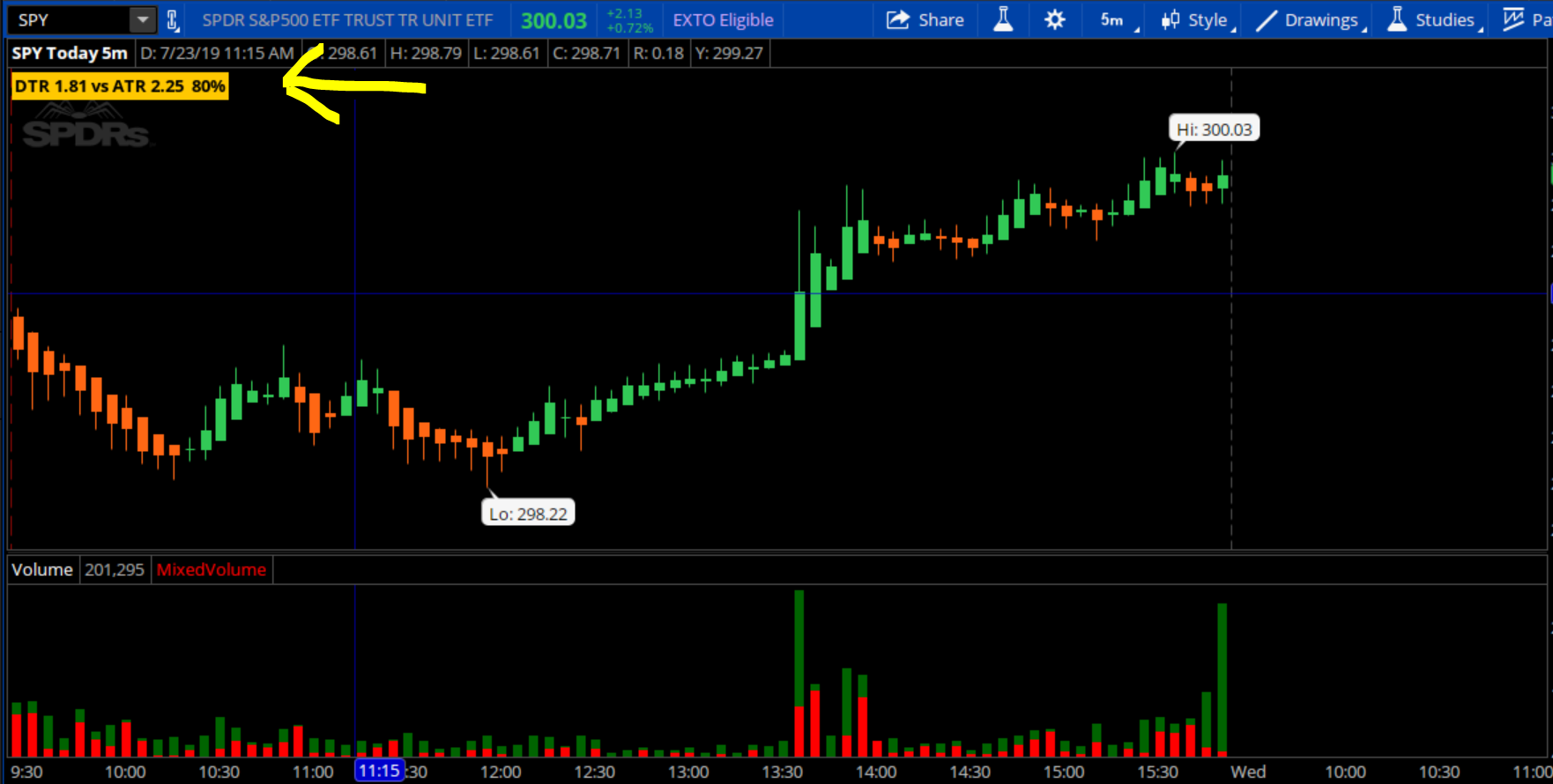Click the Lo: 298.22 price bubble

click(528, 514)
